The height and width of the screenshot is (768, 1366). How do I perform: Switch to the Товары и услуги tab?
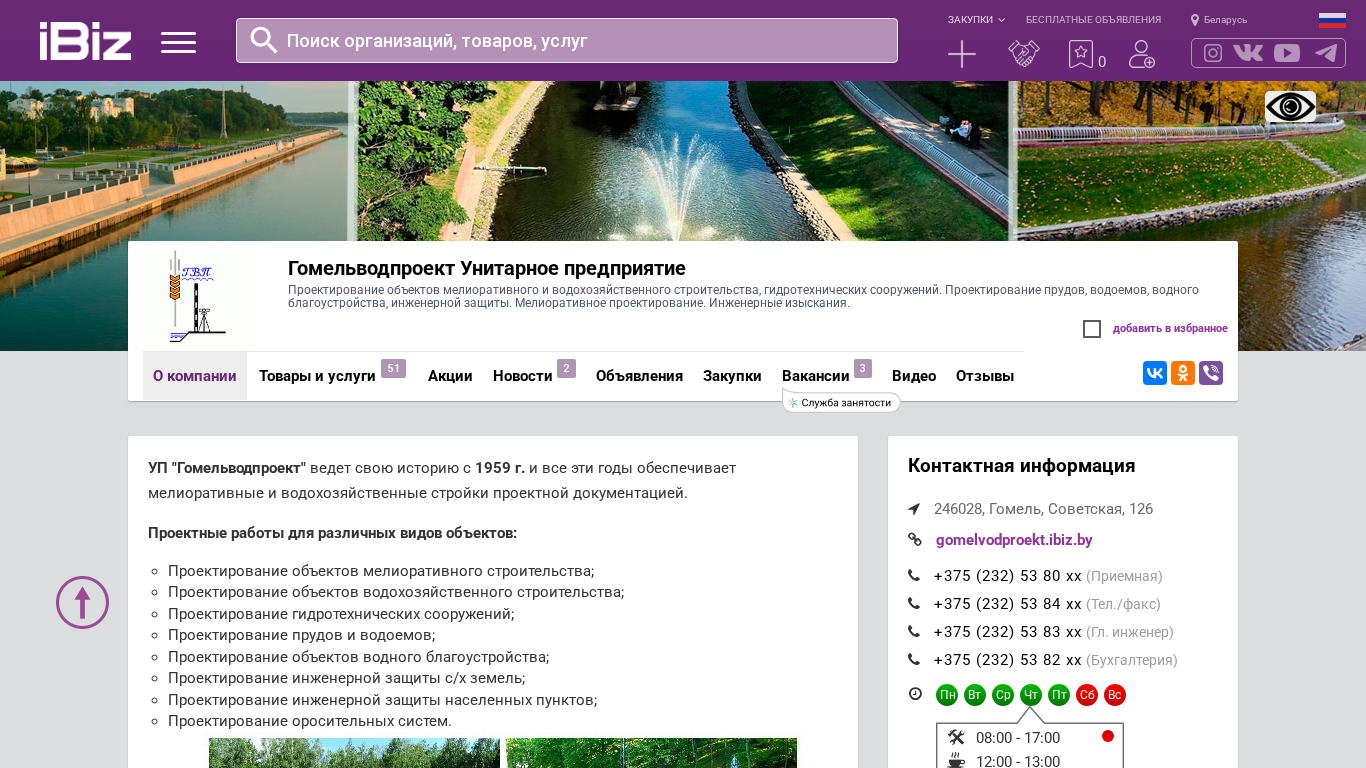pos(317,376)
